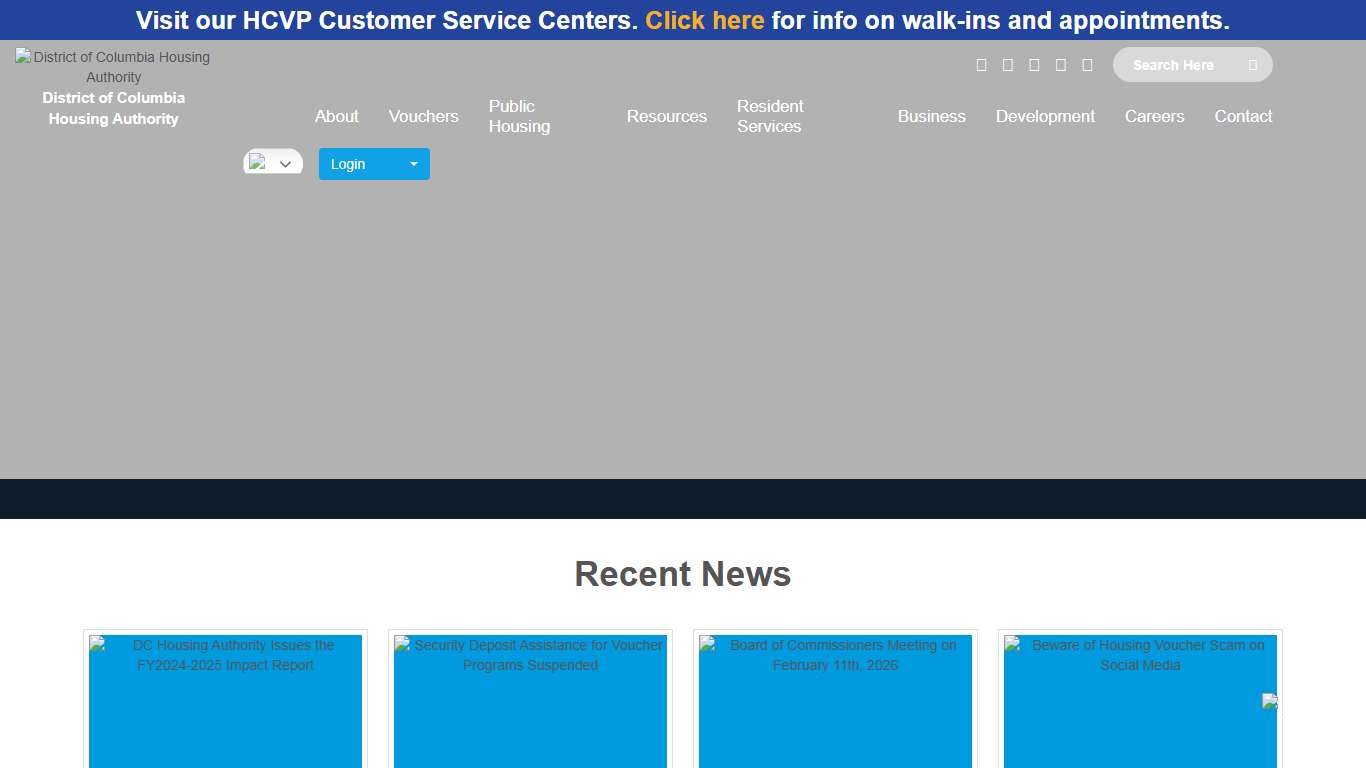Click the orange 'Click here' banner link
Screen dimensions: 1366x768
click(x=704, y=20)
